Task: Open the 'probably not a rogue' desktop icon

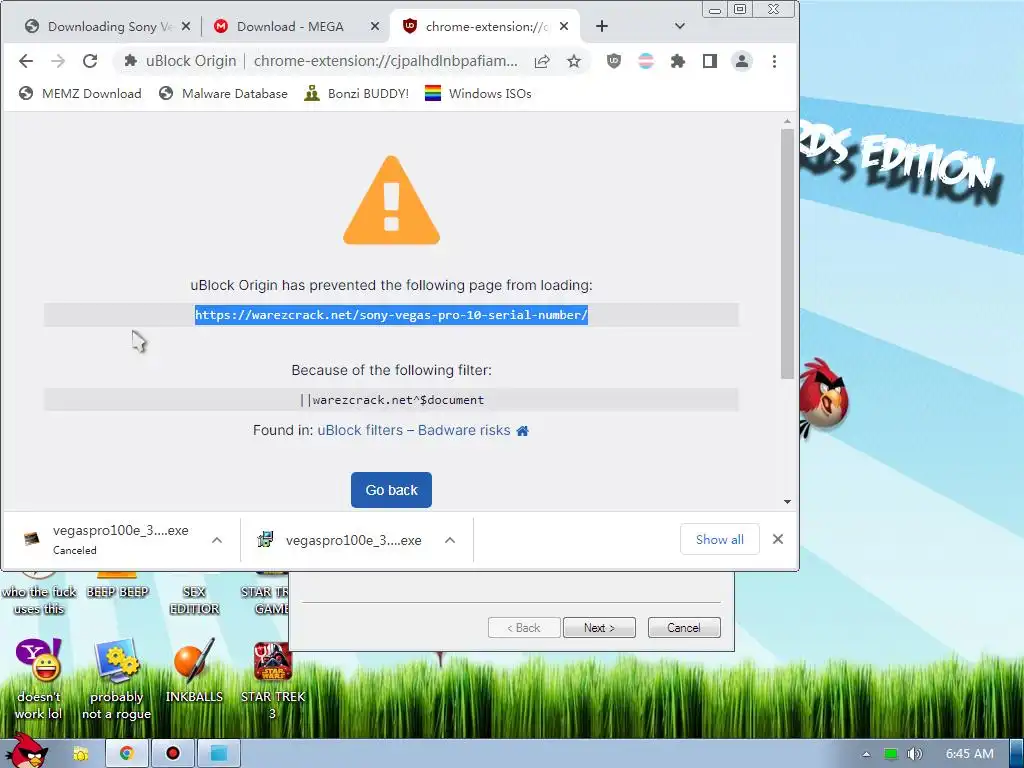Action: (x=116, y=679)
